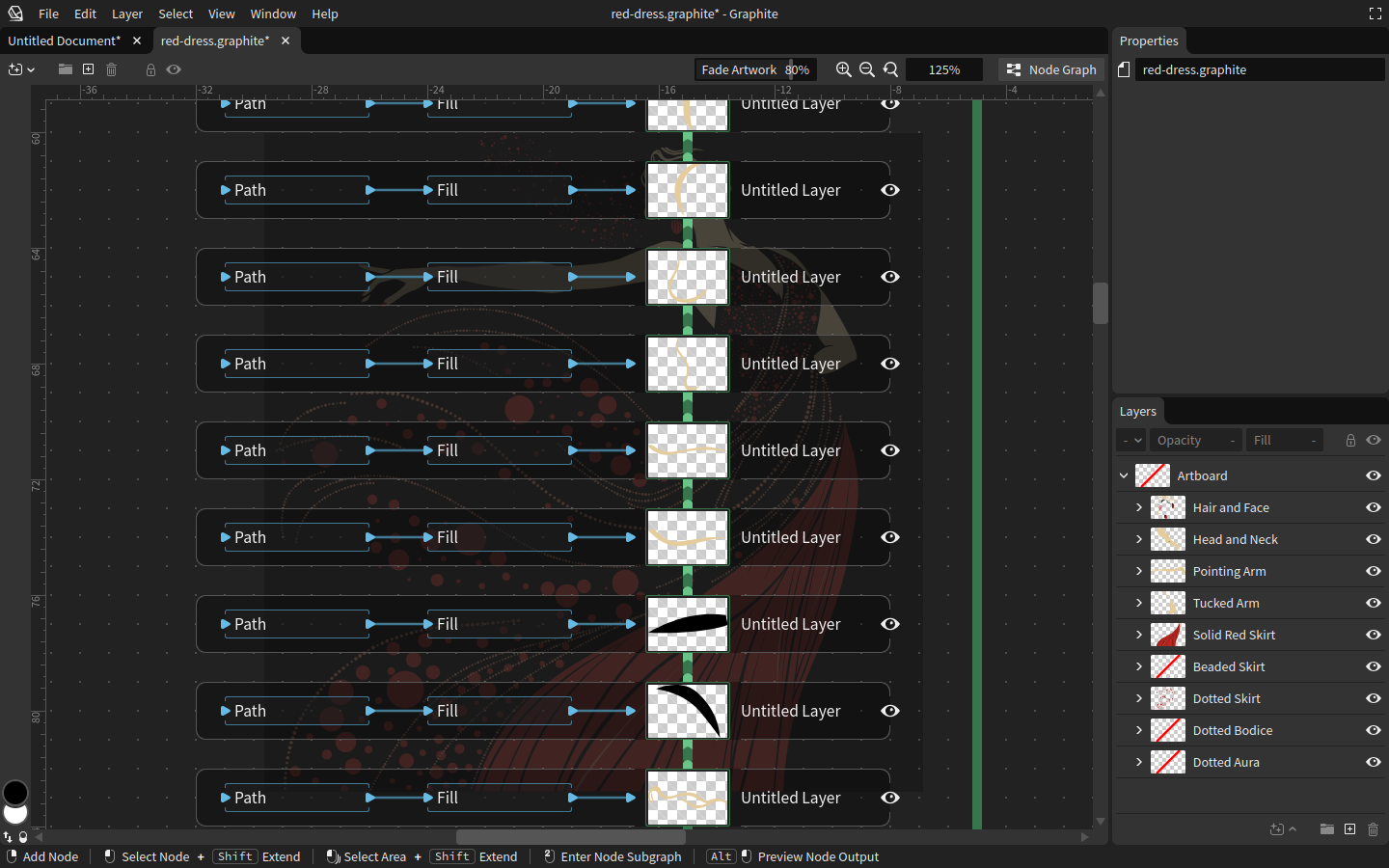This screenshot has width=1389, height=868.
Task: Click the swap colors icon below swatches
Action: pos(8,837)
